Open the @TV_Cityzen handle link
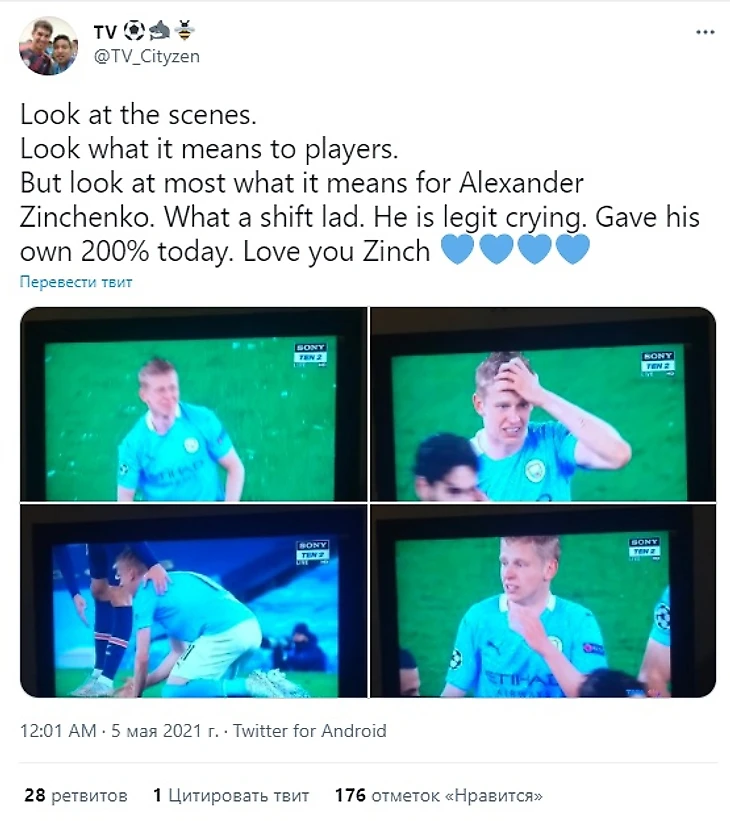The image size is (730, 821). coord(146,57)
